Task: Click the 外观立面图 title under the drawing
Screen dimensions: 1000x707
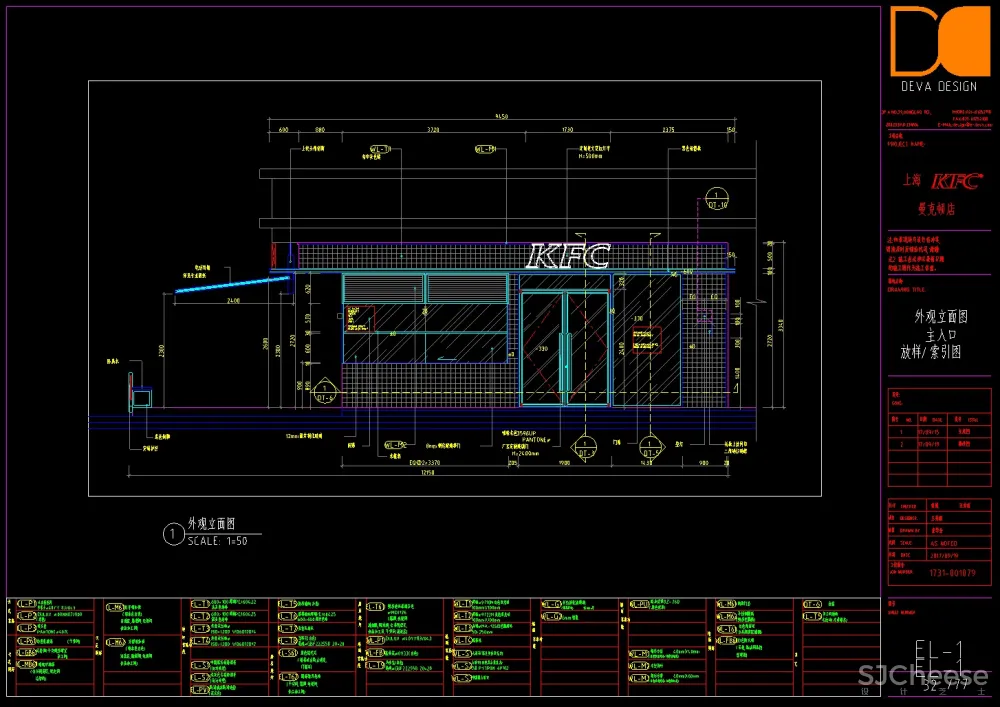Action: coord(211,524)
